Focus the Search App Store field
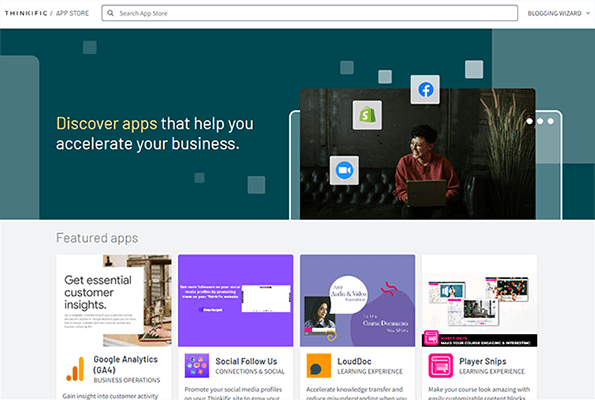Image resolution: width=595 pixels, height=400 pixels. (x=310, y=13)
